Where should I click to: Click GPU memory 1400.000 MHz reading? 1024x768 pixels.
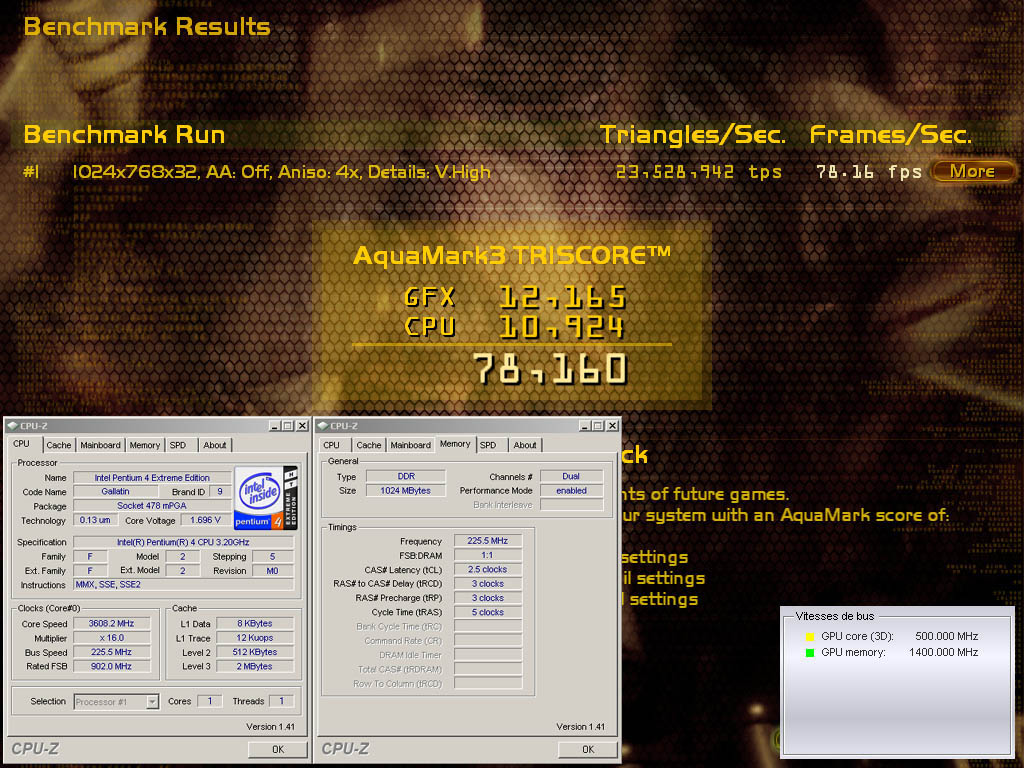(x=944, y=652)
